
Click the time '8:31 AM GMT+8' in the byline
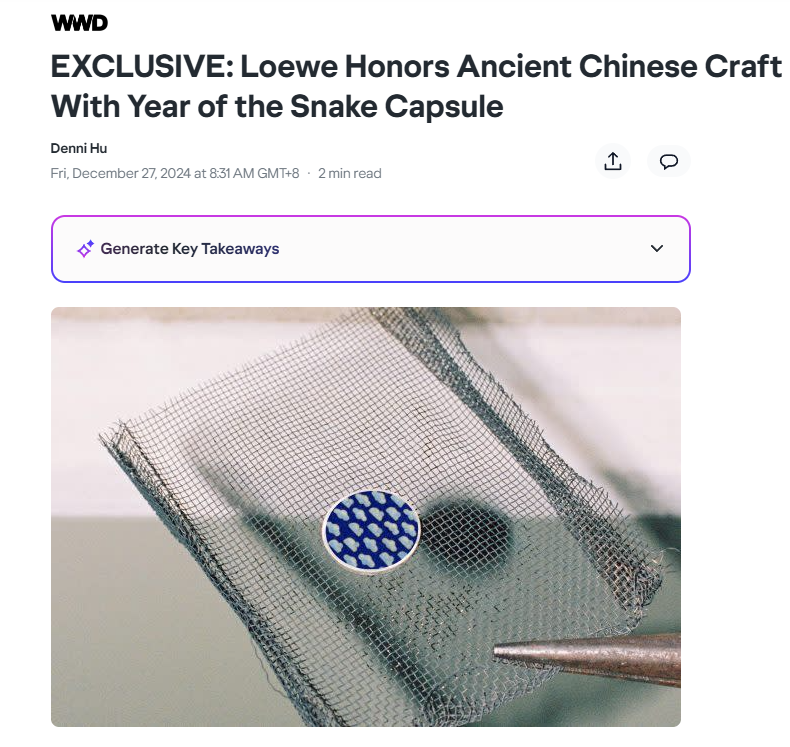click(x=254, y=173)
